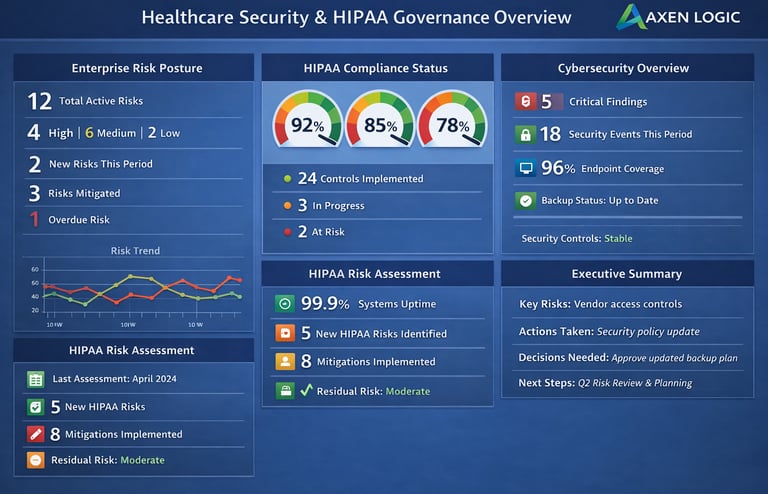Click the center Residual Risk: Moderate text

373,391
